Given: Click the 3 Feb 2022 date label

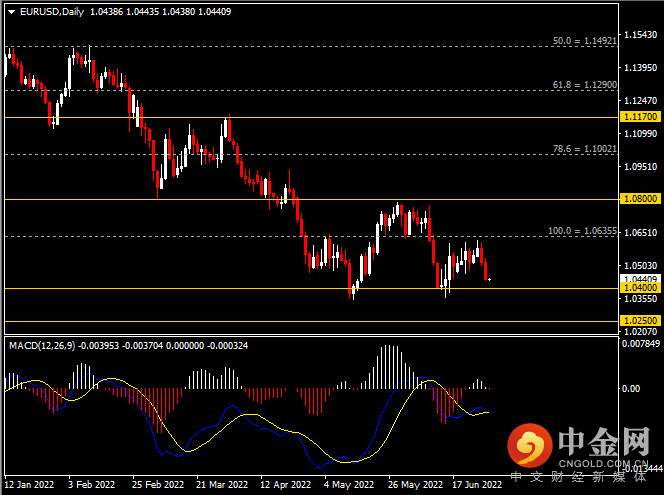Looking at the screenshot, I should click(91, 484).
